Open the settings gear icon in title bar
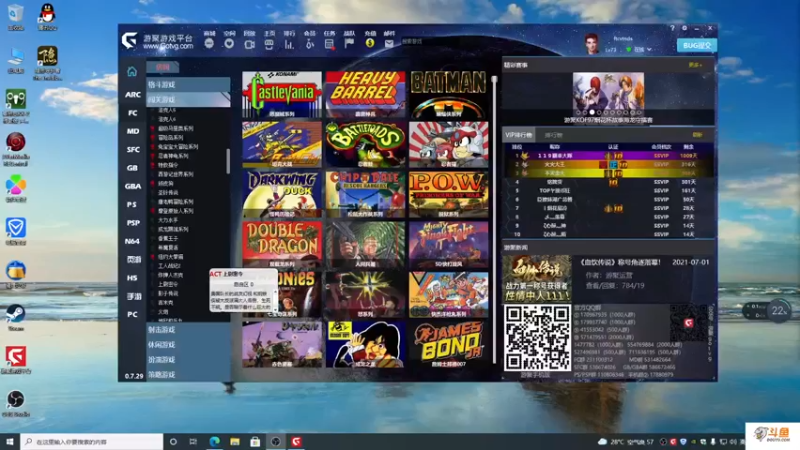 pyautogui.click(x=685, y=28)
